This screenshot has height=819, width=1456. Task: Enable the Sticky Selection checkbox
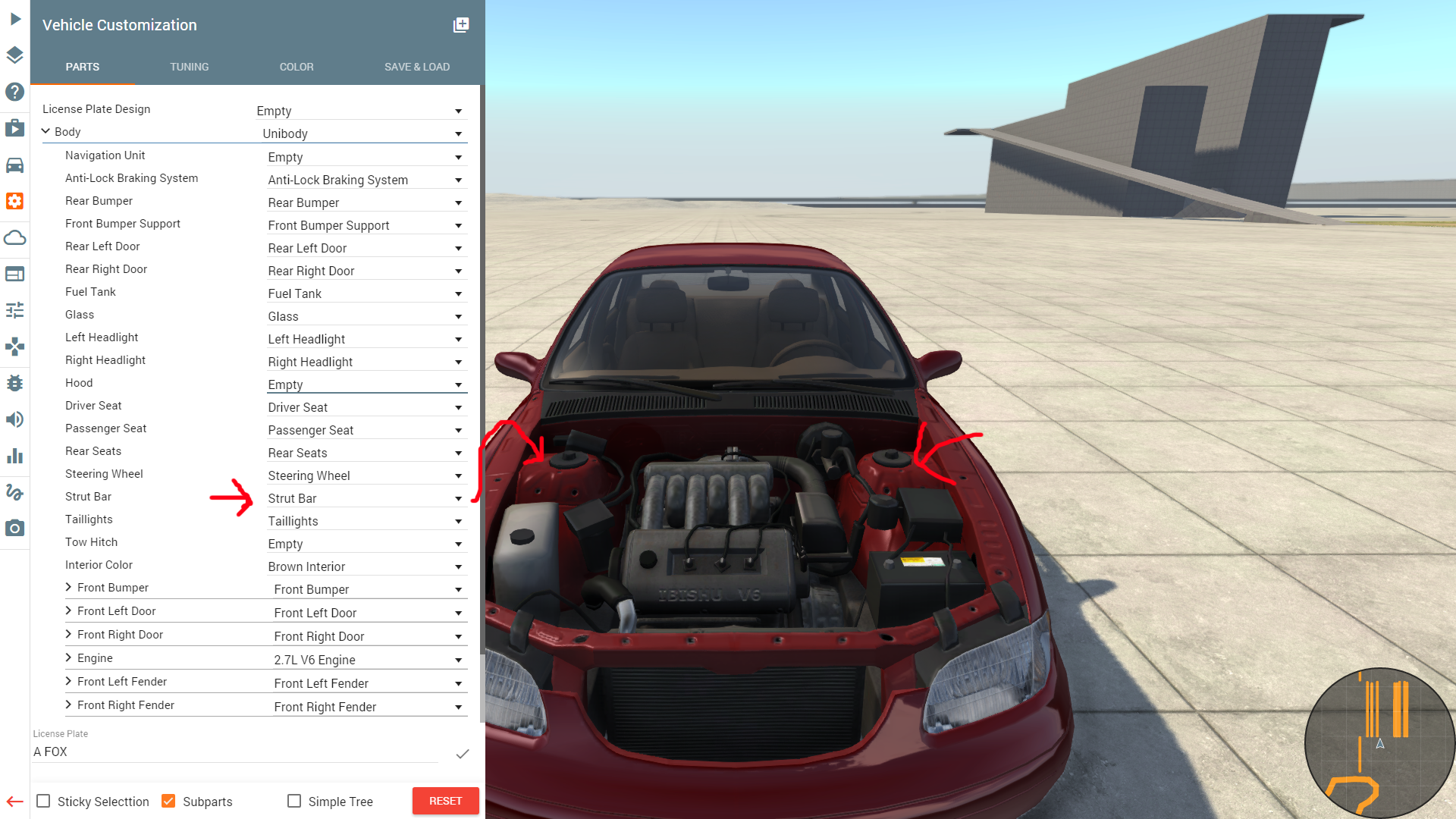click(44, 801)
